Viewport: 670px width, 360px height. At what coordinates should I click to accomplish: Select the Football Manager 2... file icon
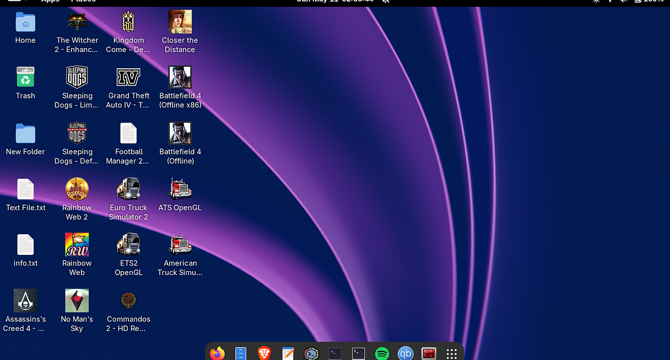tap(128, 133)
